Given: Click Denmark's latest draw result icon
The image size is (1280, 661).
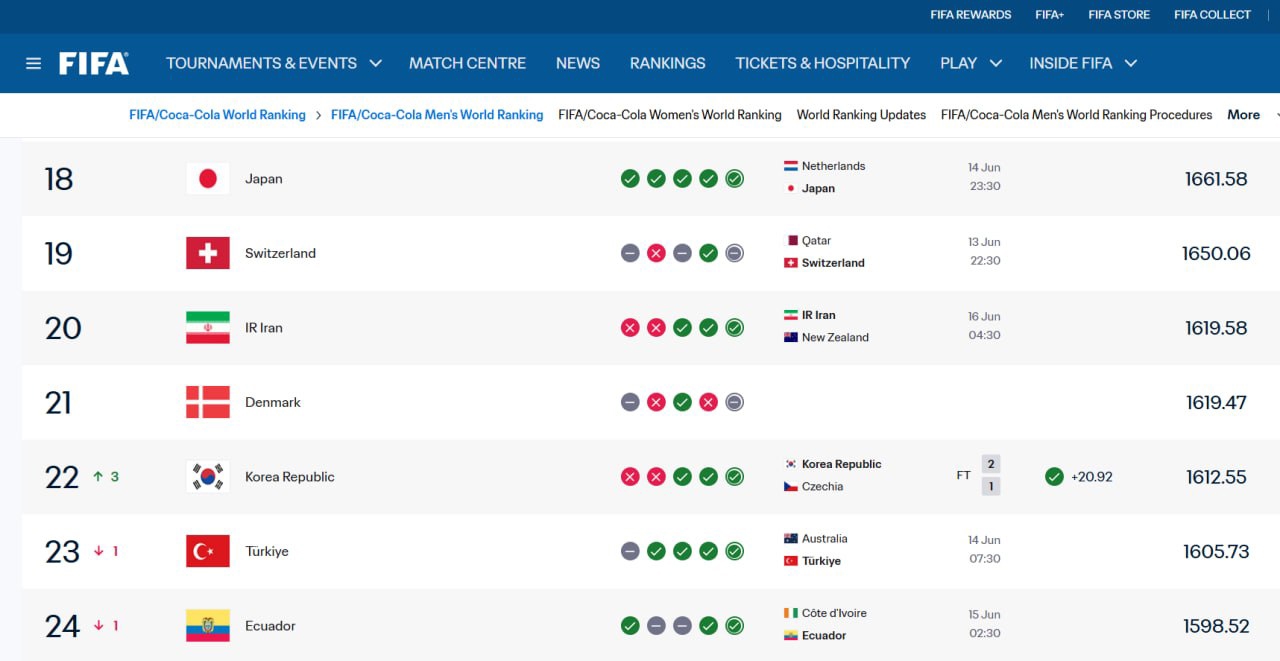Looking at the screenshot, I should click(x=734, y=402).
